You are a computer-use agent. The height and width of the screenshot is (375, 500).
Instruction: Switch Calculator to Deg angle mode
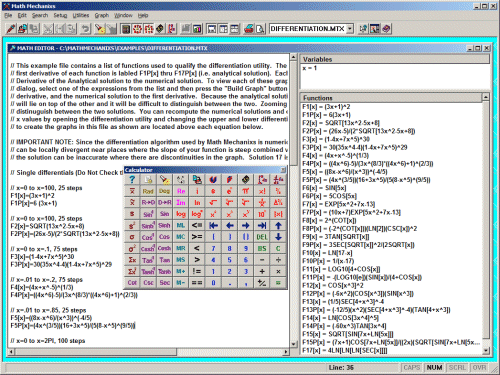pyautogui.click(x=164, y=191)
